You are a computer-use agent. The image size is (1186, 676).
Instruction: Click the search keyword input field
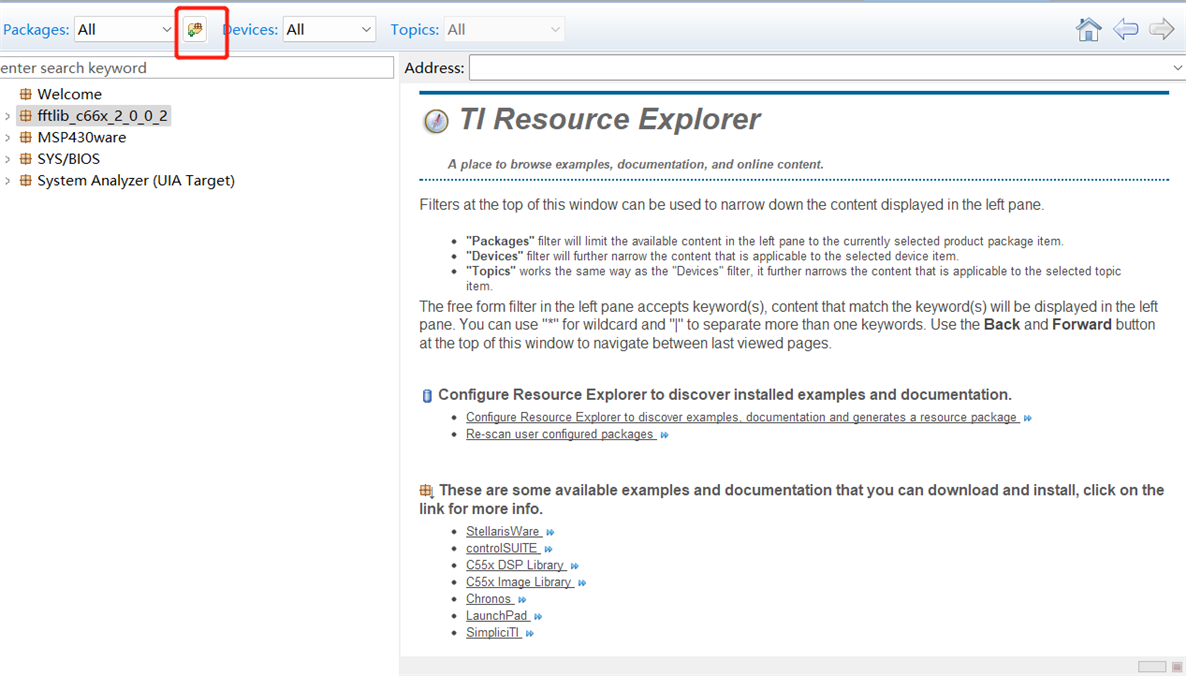pyautogui.click(x=196, y=68)
